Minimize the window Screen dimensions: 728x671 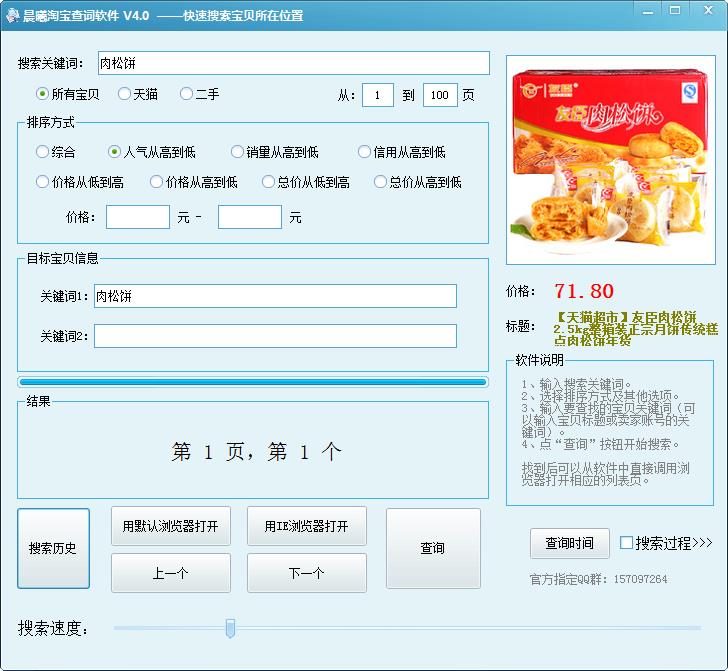(x=648, y=12)
